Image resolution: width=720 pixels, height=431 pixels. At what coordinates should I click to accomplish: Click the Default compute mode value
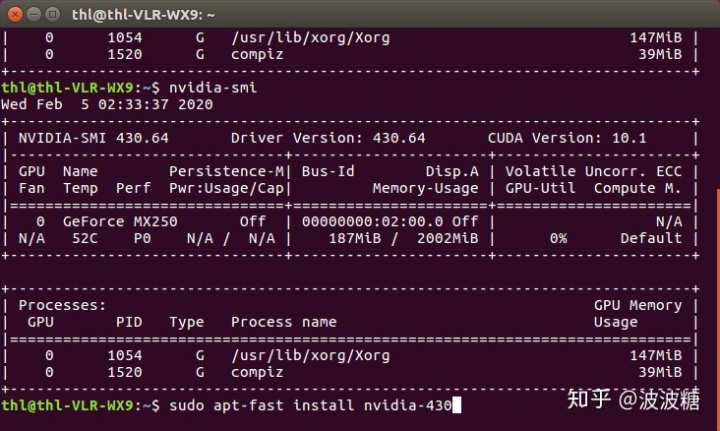coord(651,239)
